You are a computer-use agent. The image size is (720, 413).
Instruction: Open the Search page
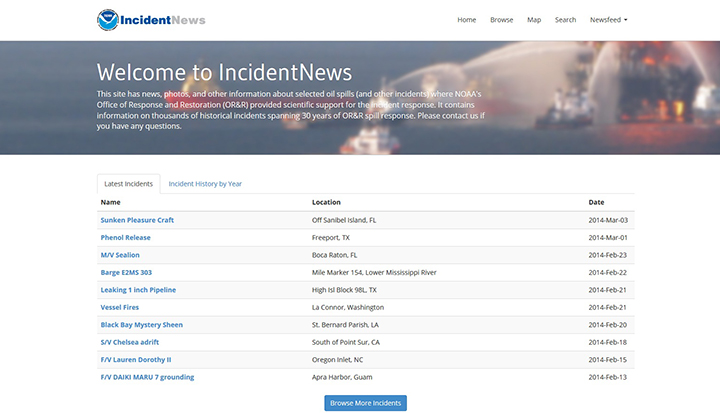click(x=565, y=20)
